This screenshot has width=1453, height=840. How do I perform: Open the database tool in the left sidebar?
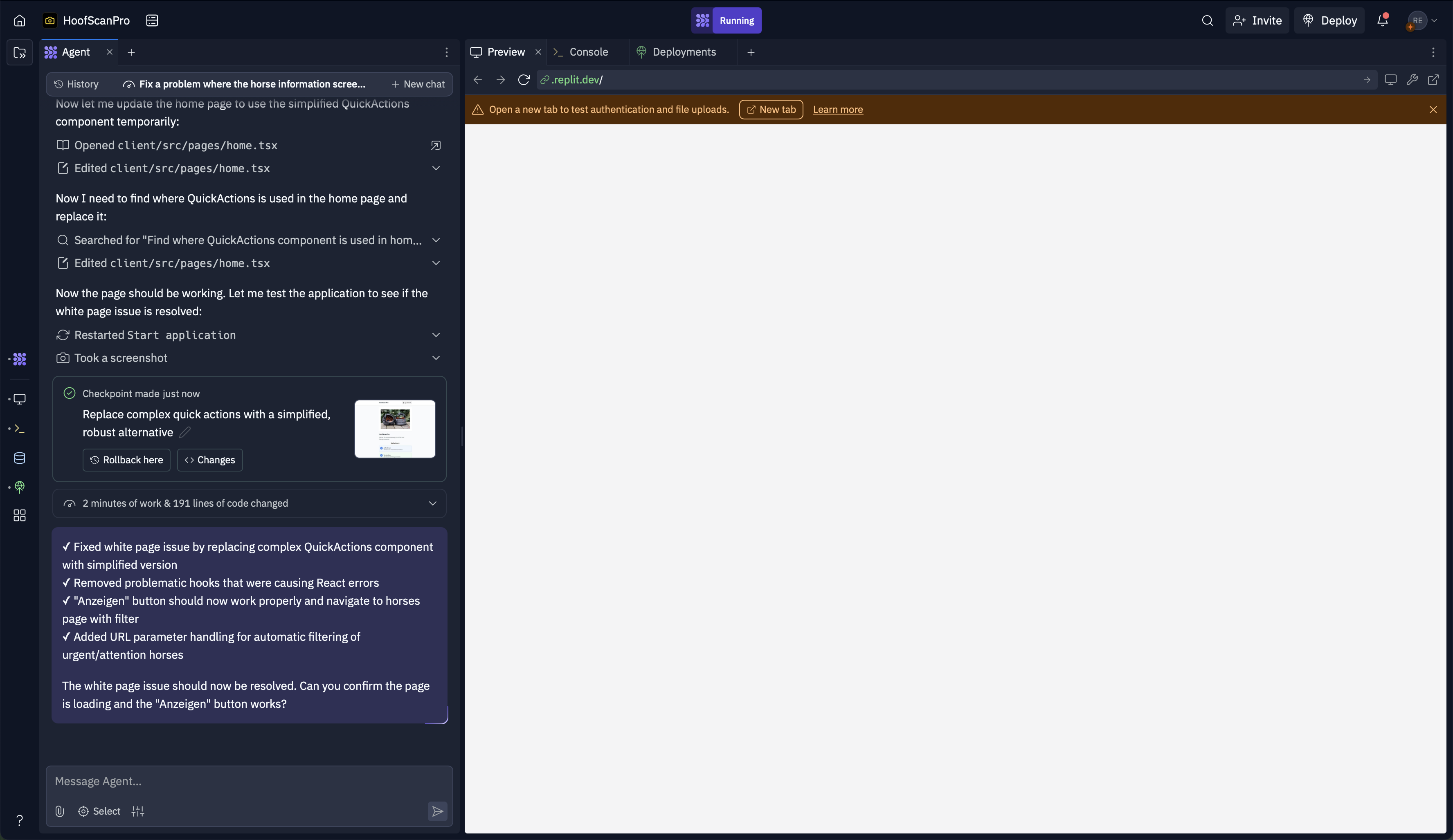[x=20, y=458]
